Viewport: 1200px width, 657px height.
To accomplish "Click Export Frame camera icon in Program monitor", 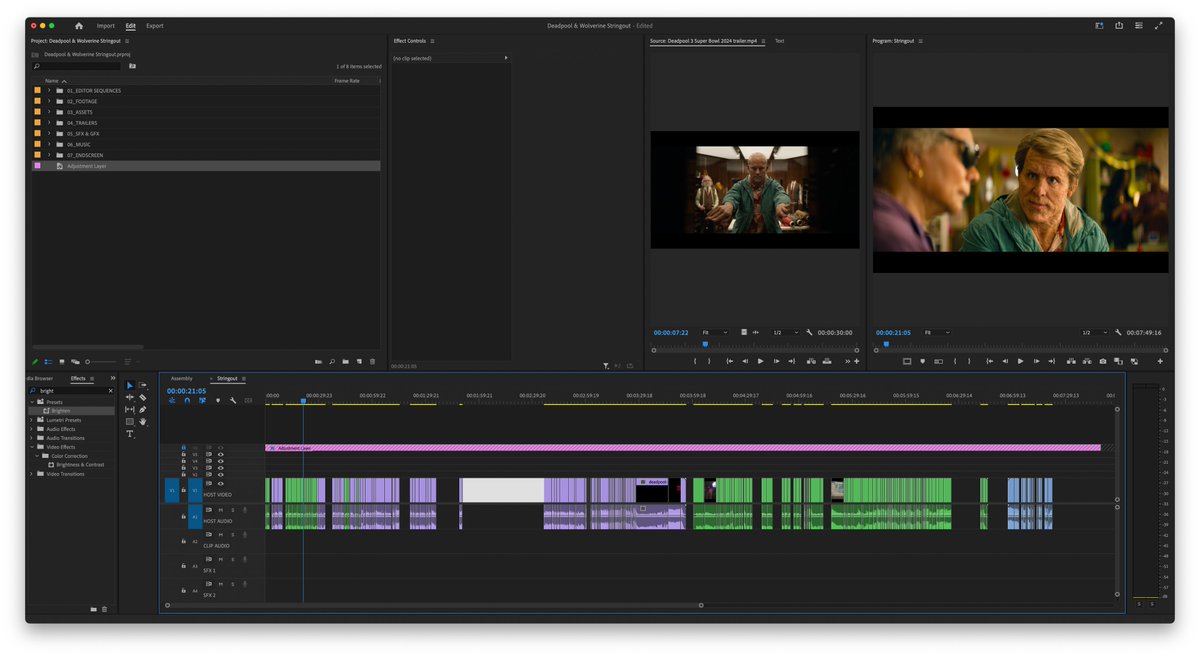I will coord(1103,361).
